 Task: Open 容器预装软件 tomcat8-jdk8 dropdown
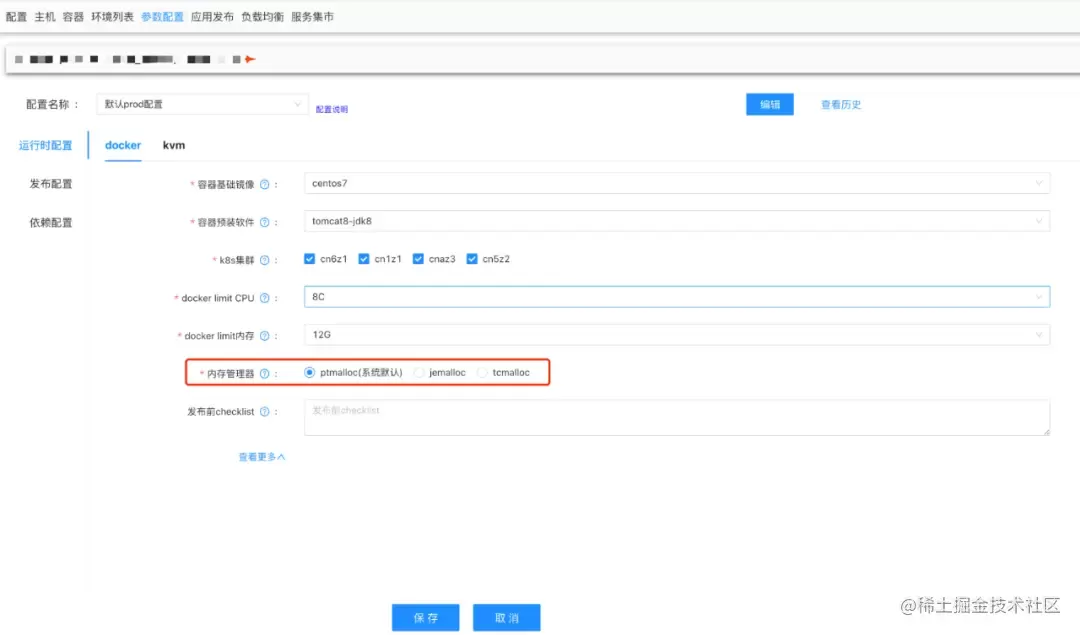coord(677,221)
